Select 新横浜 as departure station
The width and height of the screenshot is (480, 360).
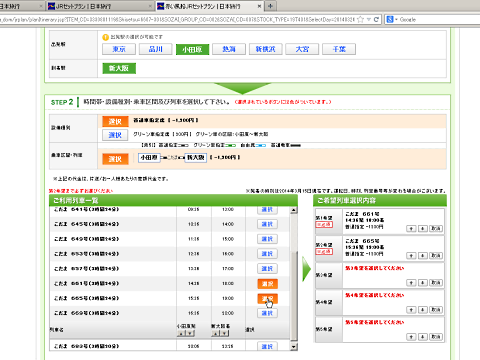pos(266,49)
